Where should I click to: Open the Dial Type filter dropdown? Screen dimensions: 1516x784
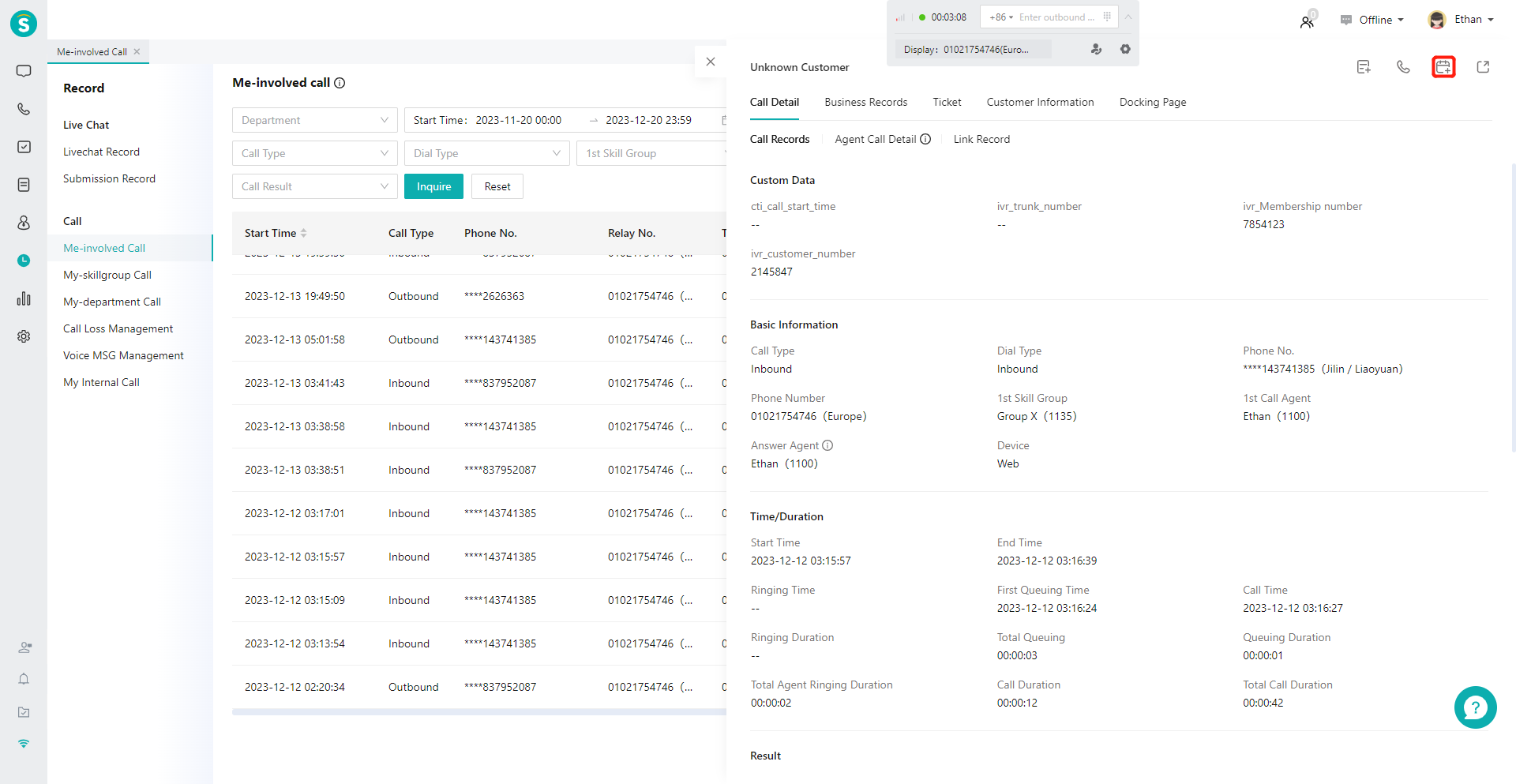tap(487, 153)
